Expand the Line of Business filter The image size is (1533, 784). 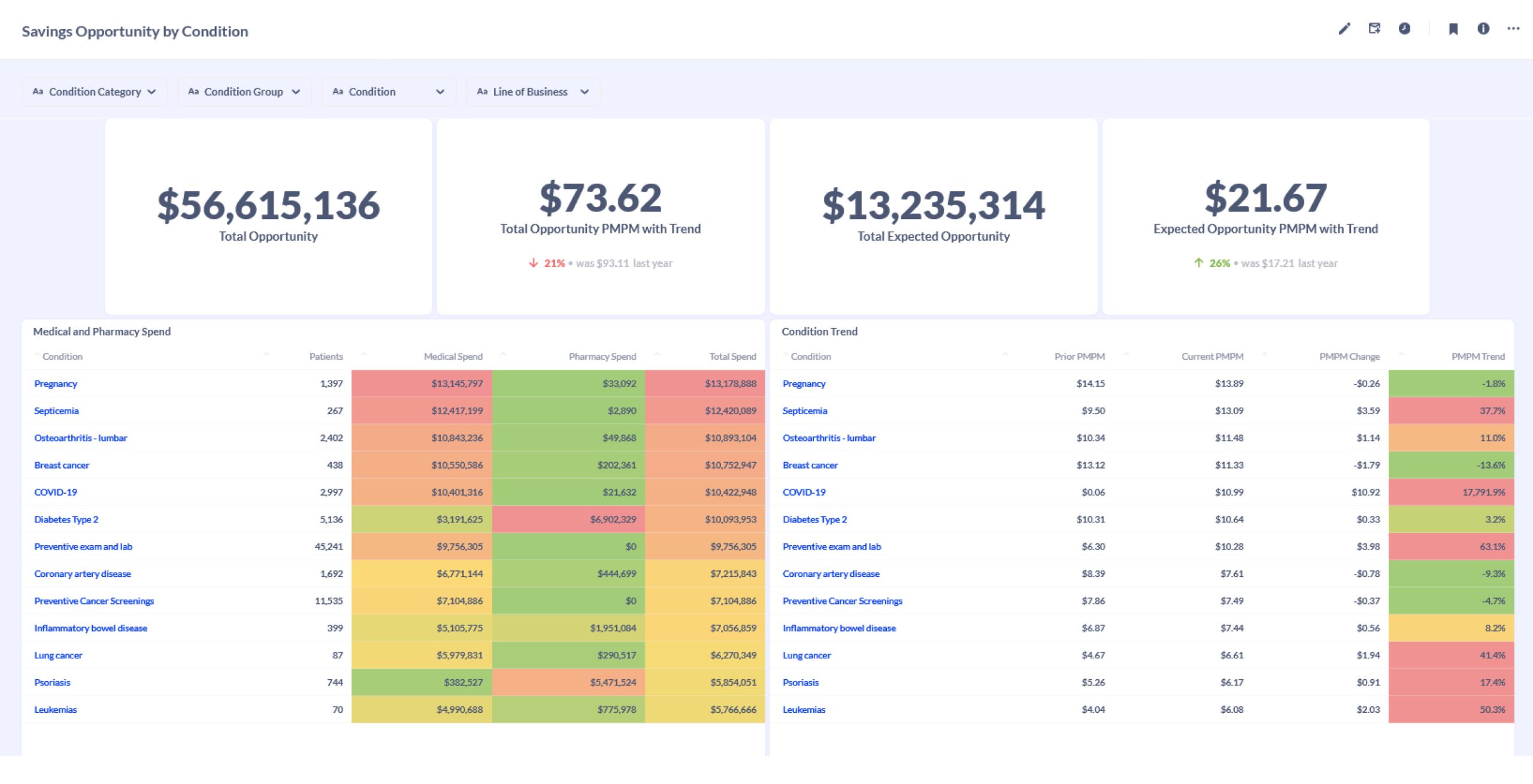tap(533, 92)
